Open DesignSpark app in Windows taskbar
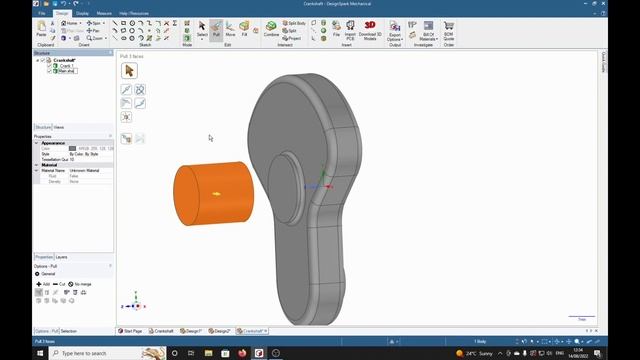Screen dimensions: 640x360 [x=259, y=353]
